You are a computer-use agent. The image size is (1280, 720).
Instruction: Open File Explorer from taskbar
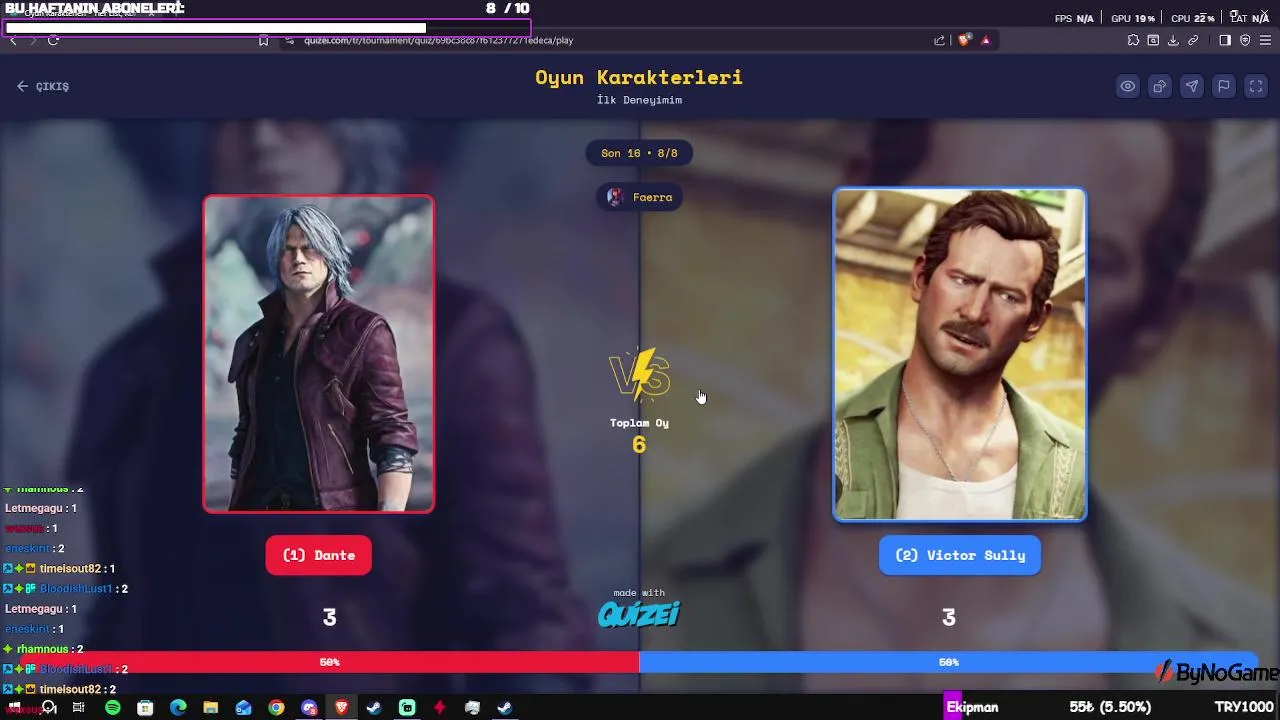pyautogui.click(x=210, y=707)
